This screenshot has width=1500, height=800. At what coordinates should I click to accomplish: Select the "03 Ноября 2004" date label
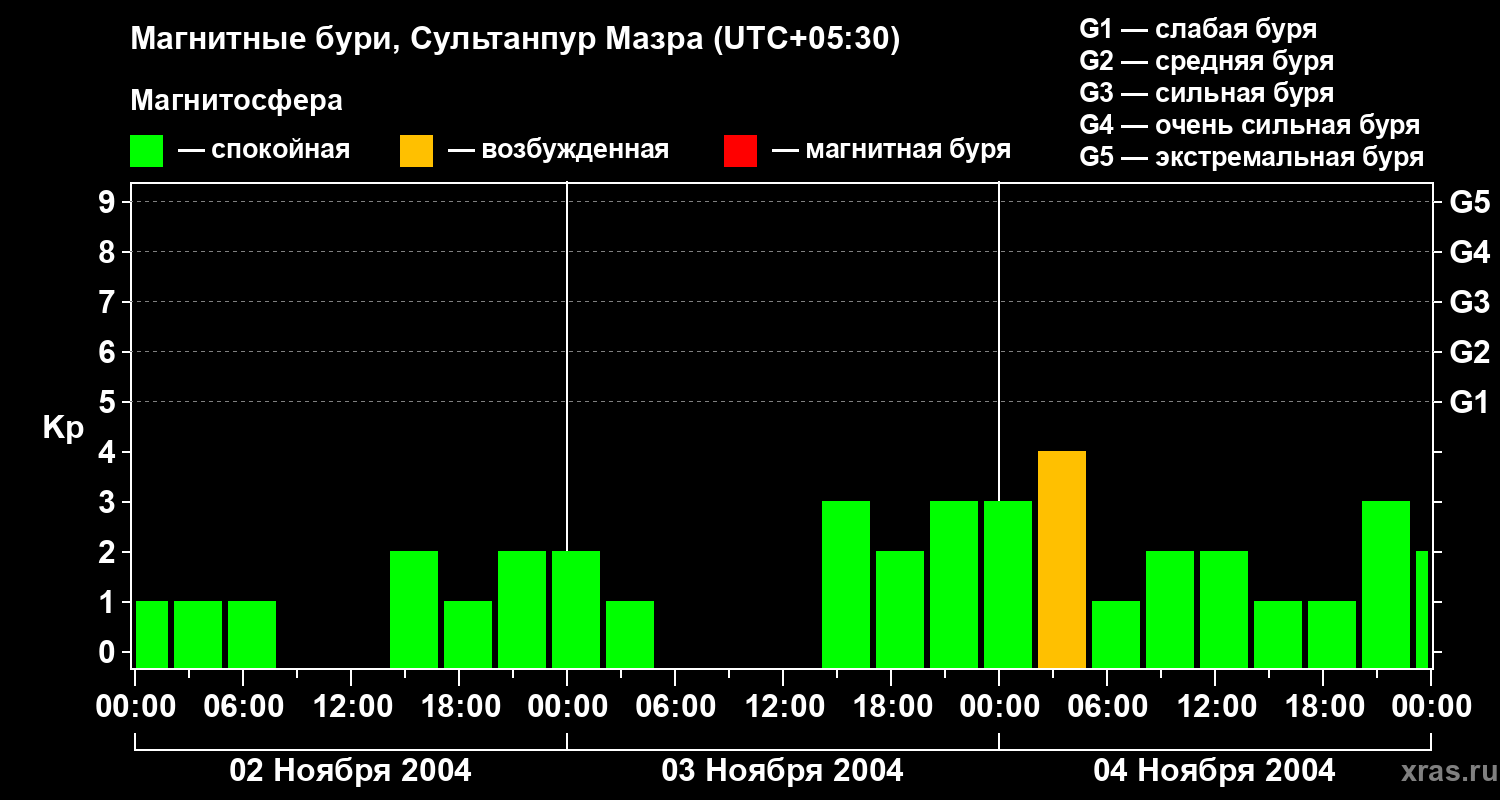pos(782,770)
